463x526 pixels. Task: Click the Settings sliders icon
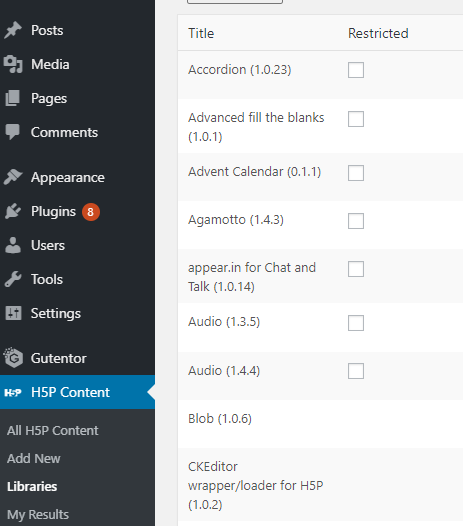[13, 313]
